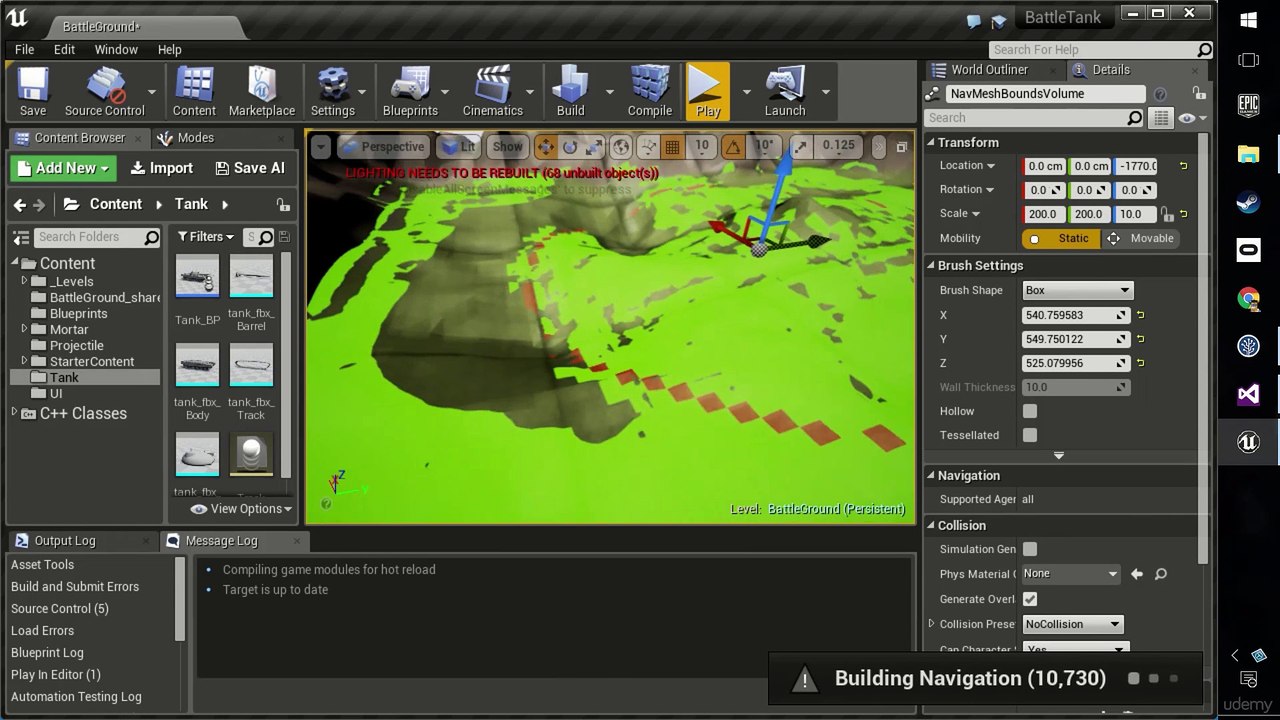Viewport: 1280px width, 720px height.
Task: Open the Brush Shape dropdown showing Box
Action: (x=1077, y=290)
